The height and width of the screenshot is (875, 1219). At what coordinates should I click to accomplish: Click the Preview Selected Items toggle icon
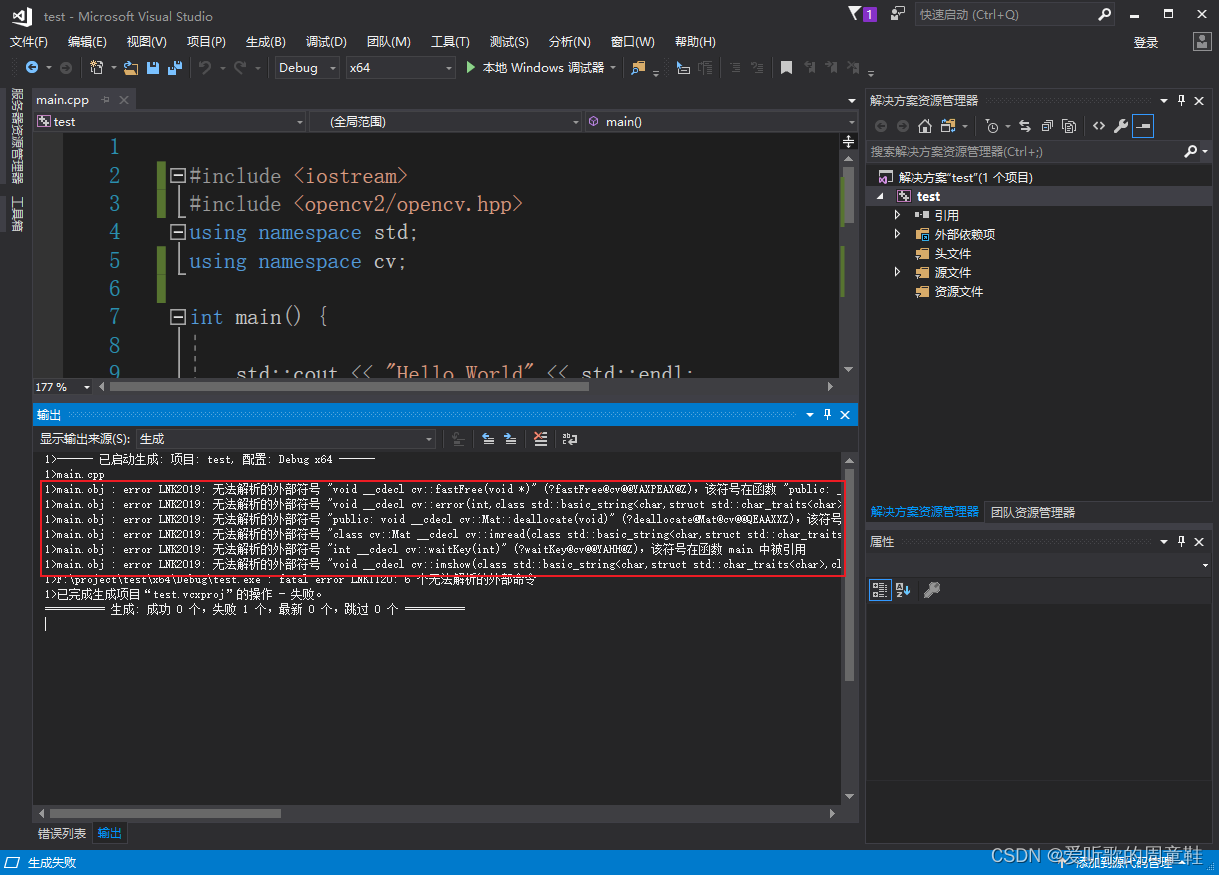(1143, 126)
